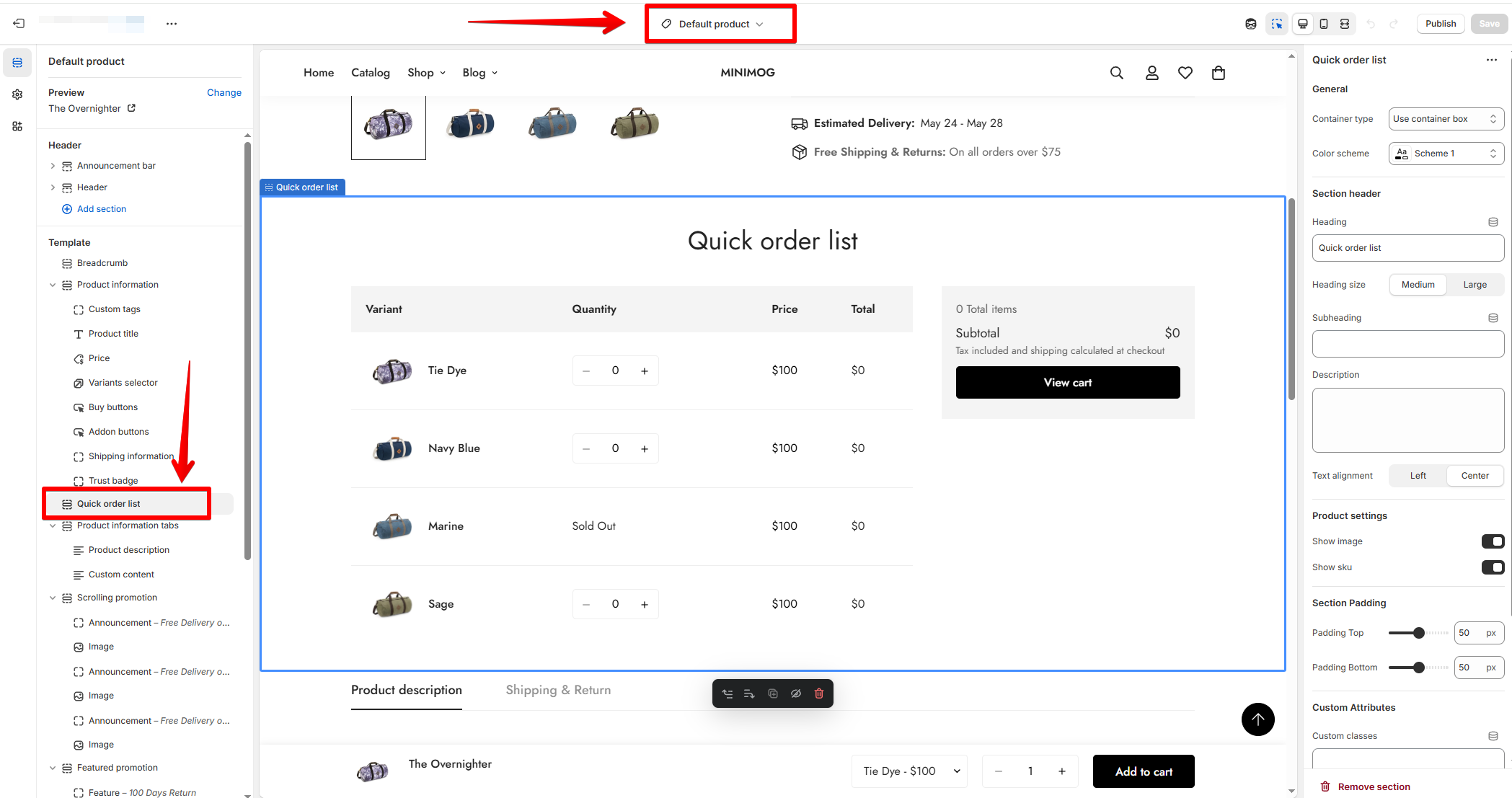Click the scroll-to-top arrow button
1512x798 pixels.
1257,719
